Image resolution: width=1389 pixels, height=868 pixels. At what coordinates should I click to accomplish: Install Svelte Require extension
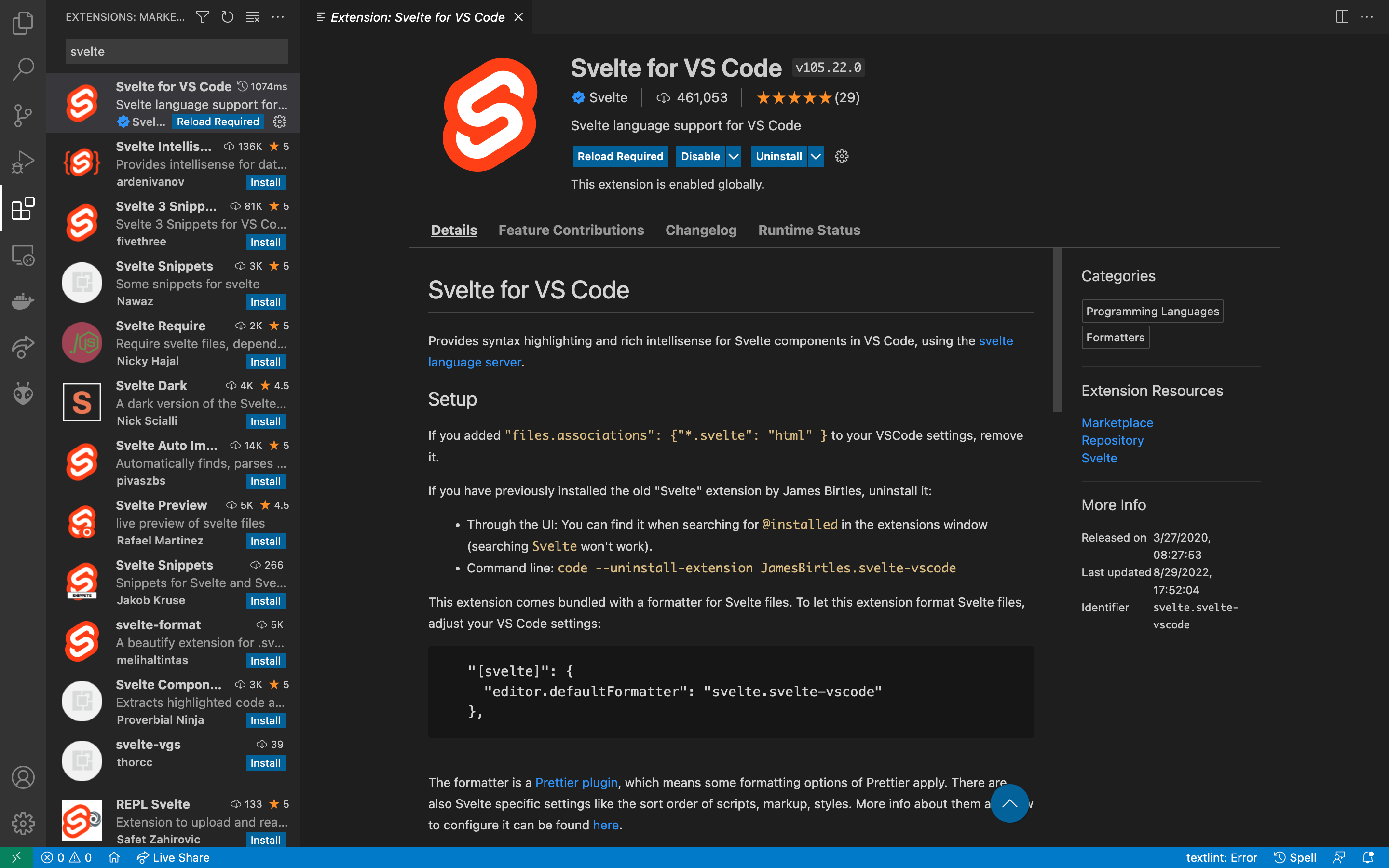tap(265, 362)
